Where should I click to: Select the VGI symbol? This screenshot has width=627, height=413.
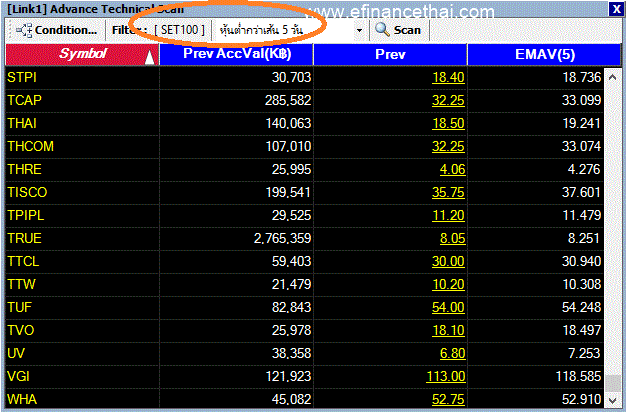[18, 376]
